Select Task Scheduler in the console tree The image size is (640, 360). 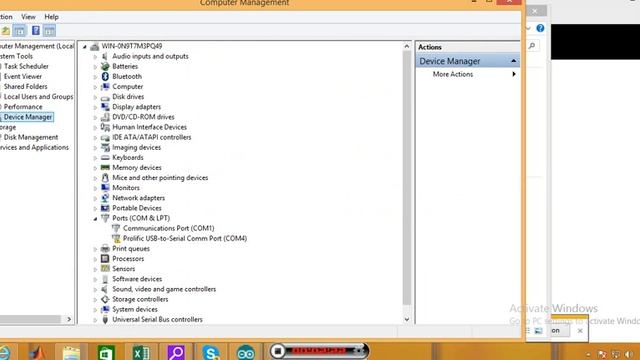point(26,66)
